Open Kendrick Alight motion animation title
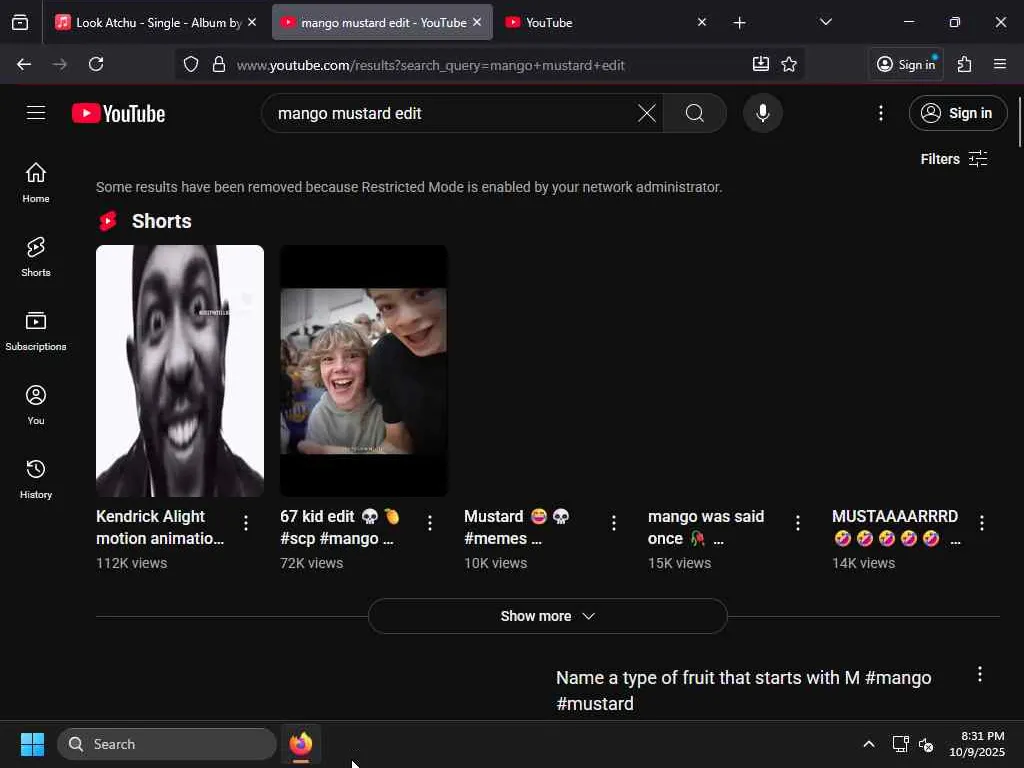Viewport: 1024px width, 768px height. (160, 527)
